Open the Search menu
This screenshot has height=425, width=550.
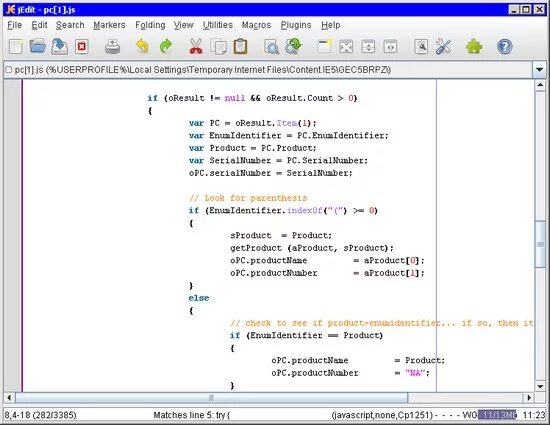click(70, 25)
